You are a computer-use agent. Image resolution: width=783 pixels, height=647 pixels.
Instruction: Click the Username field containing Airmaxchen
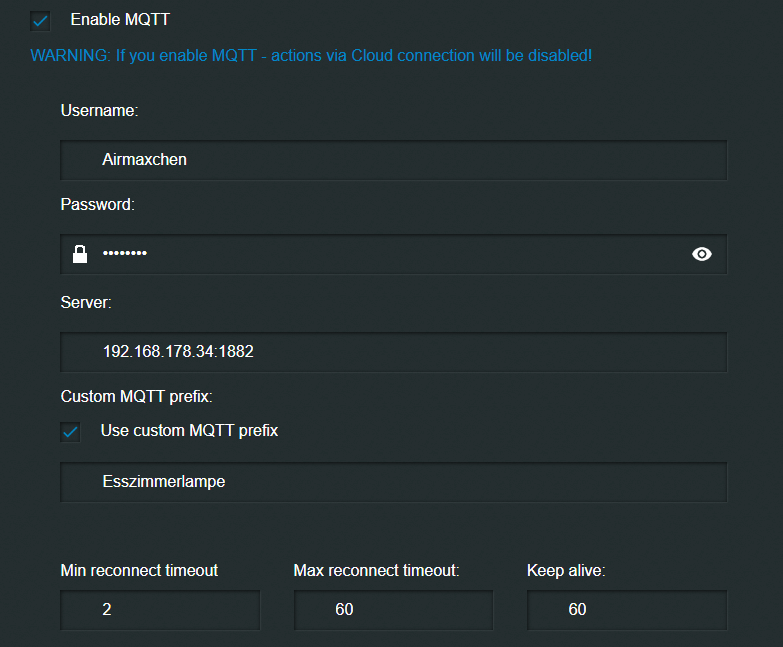tap(393, 160)
